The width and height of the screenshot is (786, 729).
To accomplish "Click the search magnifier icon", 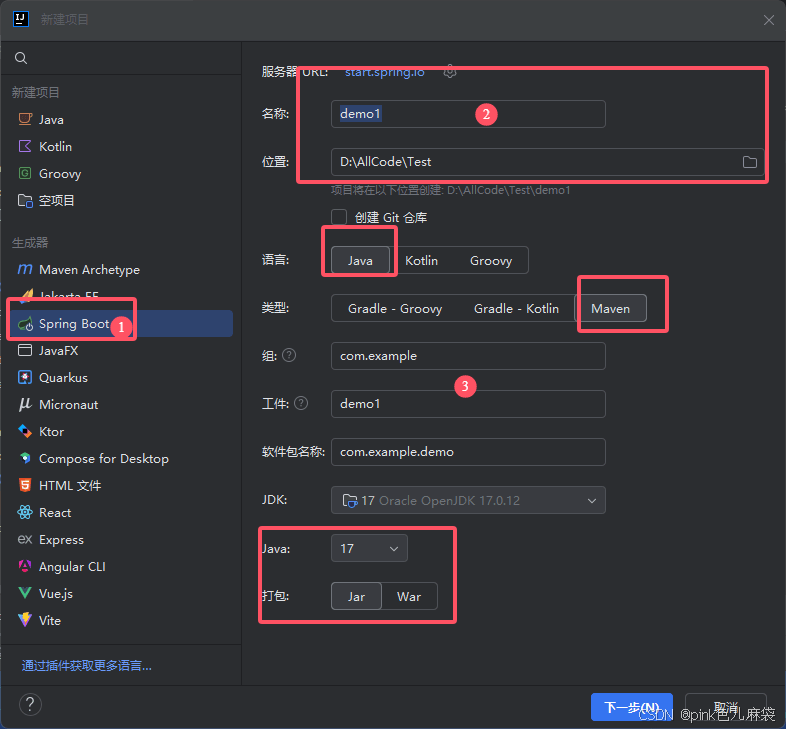I will [x=21, y=58].
